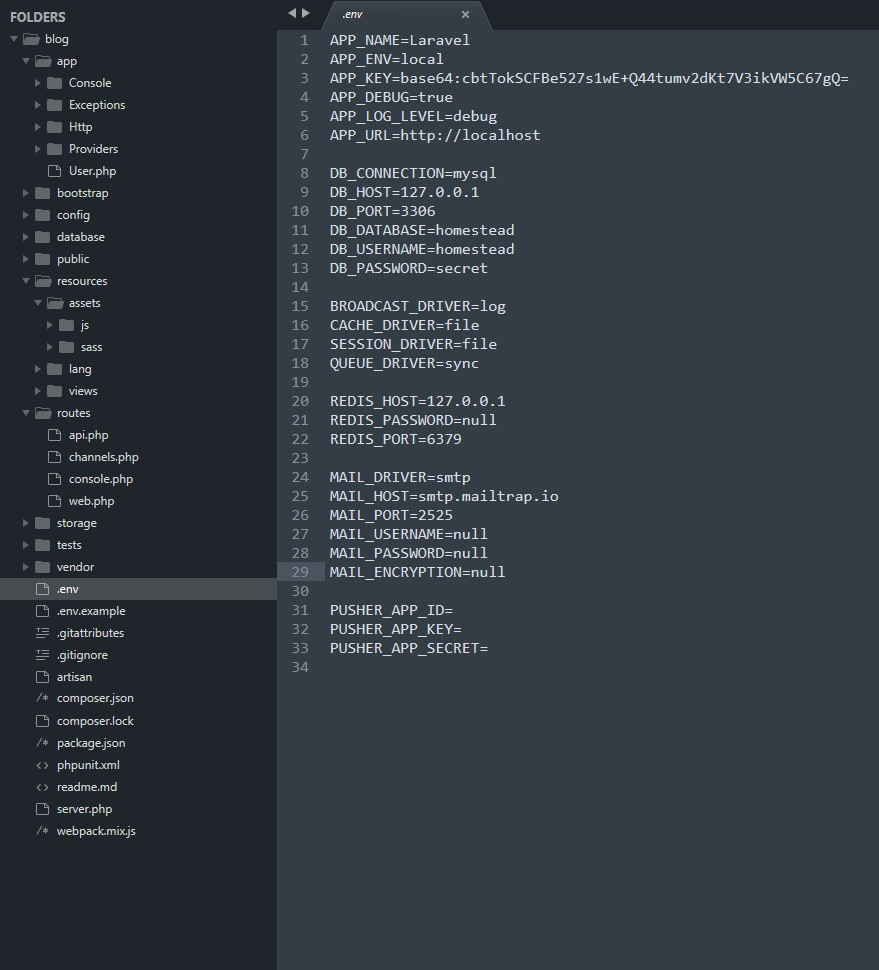The height and width of the screenshot is (970, 879).
Task: Click the phpunit.xml code icon
Action: (42, 765)
